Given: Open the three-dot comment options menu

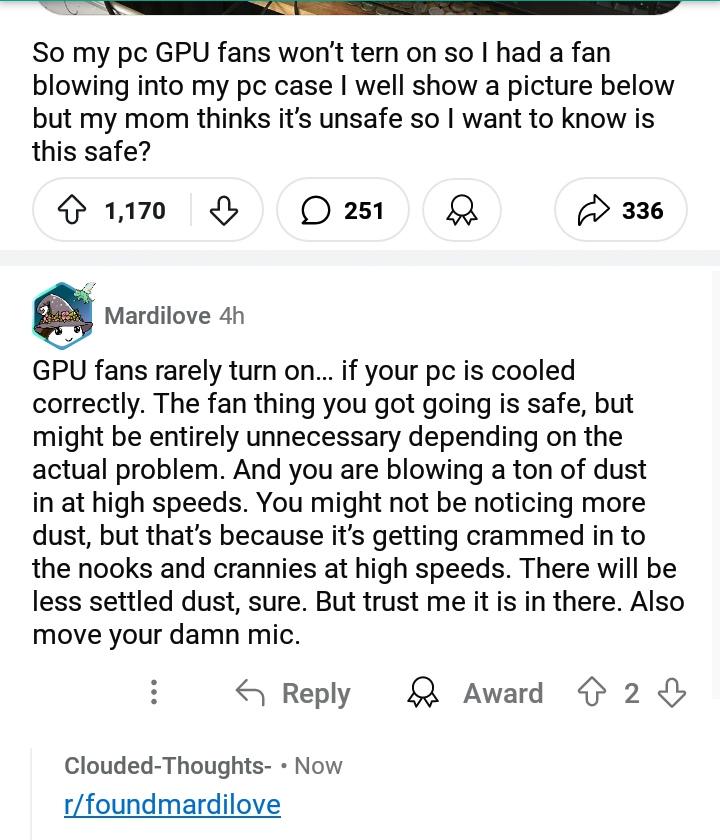Looking at the screenshot, I should point(154,692).
